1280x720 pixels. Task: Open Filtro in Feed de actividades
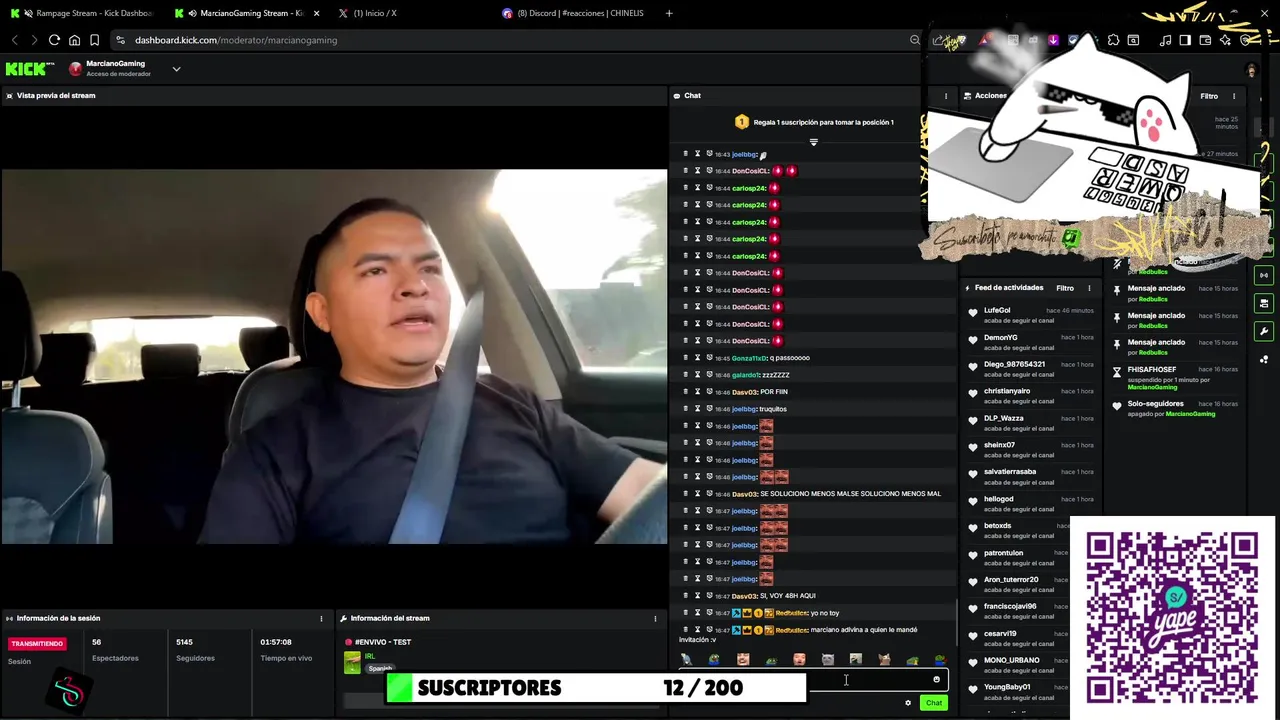tap(1065, 288)
